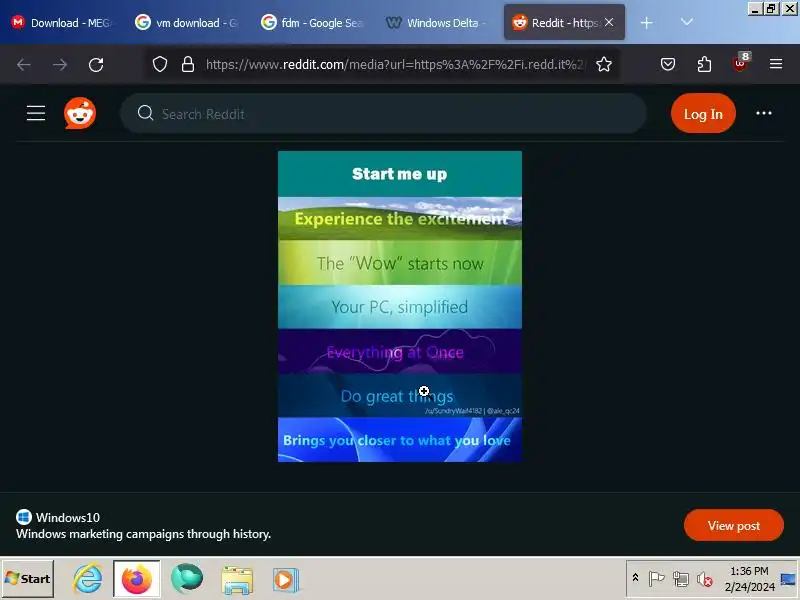This screenshot has height=600, width=800.
Task: Open the tracking protection shield icon
Action: (160, 64)
